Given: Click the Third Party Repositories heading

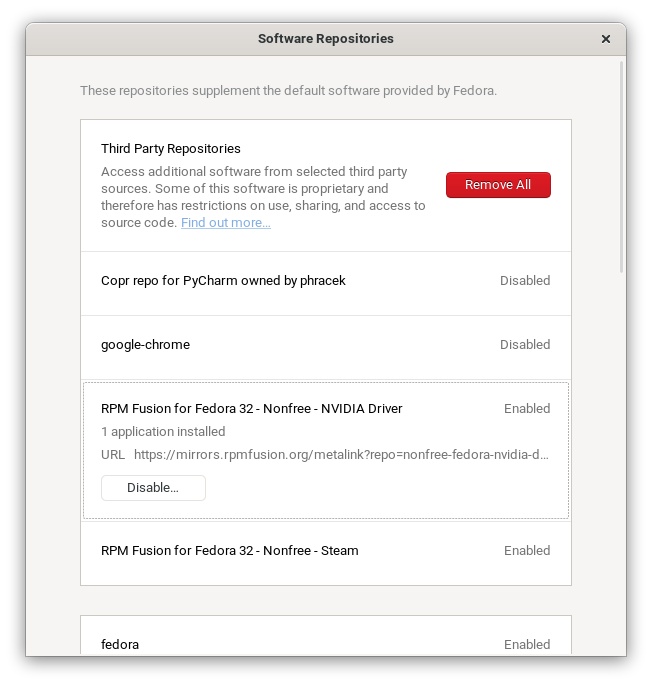Looking at the screenshot, I should coord(171,149).
